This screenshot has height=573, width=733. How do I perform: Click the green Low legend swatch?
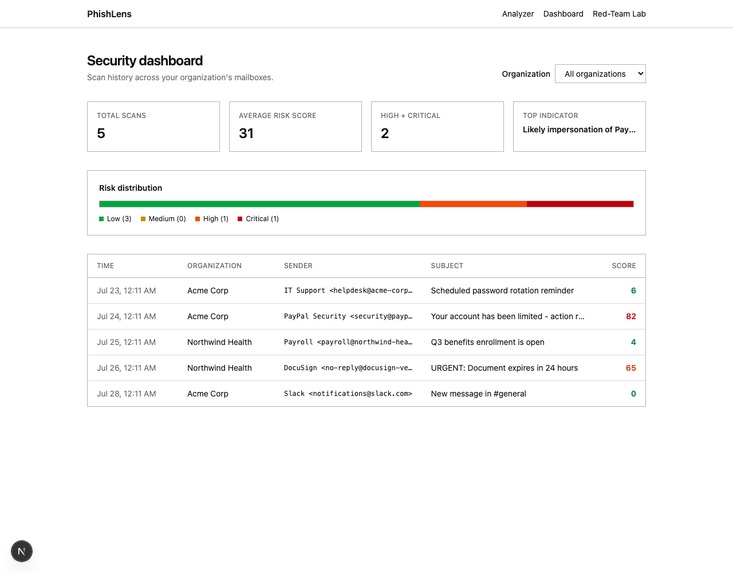(101, 219)
